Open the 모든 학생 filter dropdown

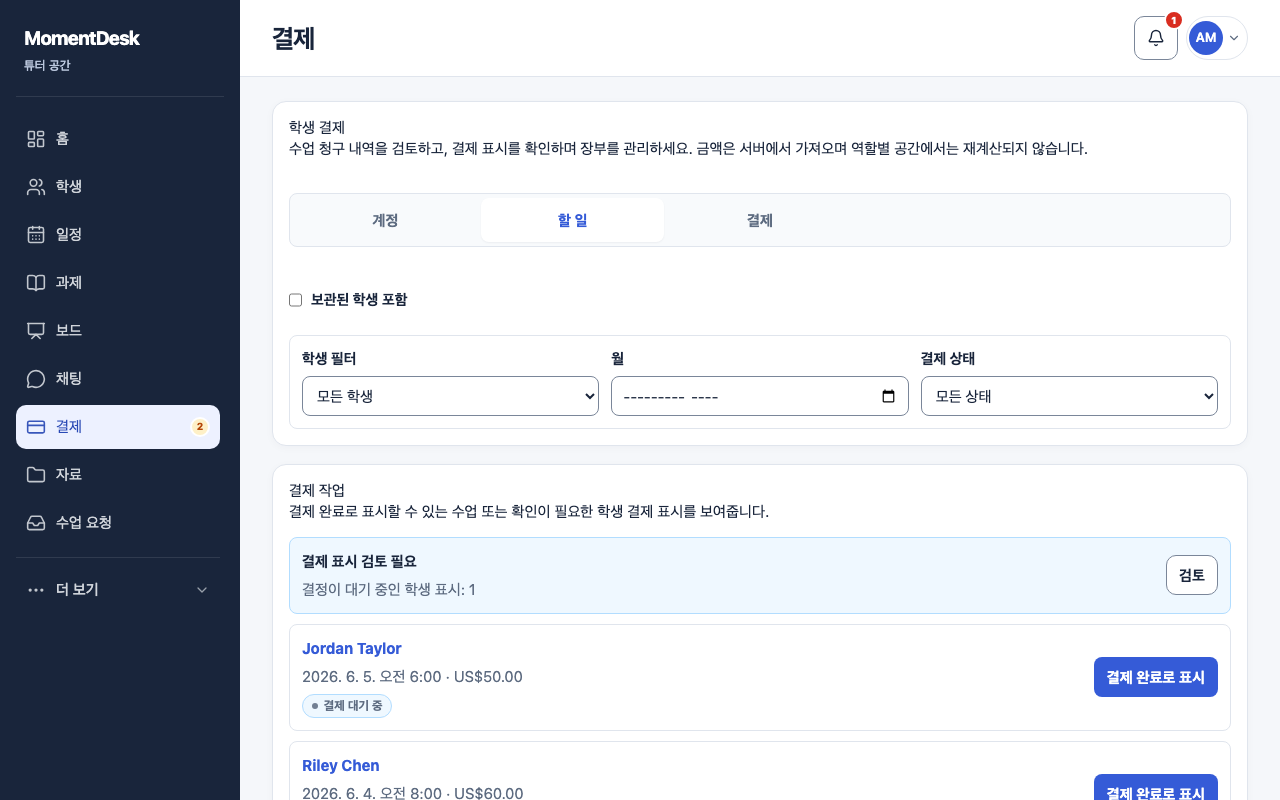coord(450,396)
